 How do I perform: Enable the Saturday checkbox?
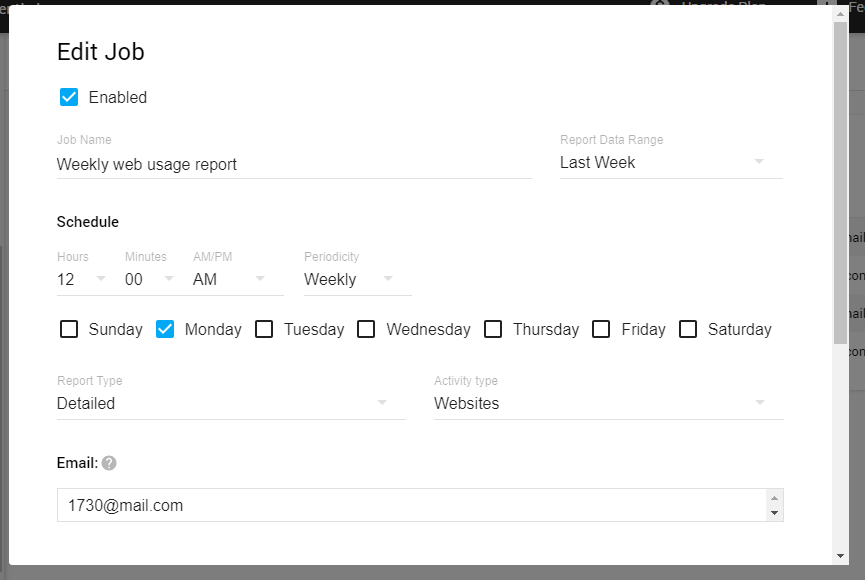tap(688, 329)
